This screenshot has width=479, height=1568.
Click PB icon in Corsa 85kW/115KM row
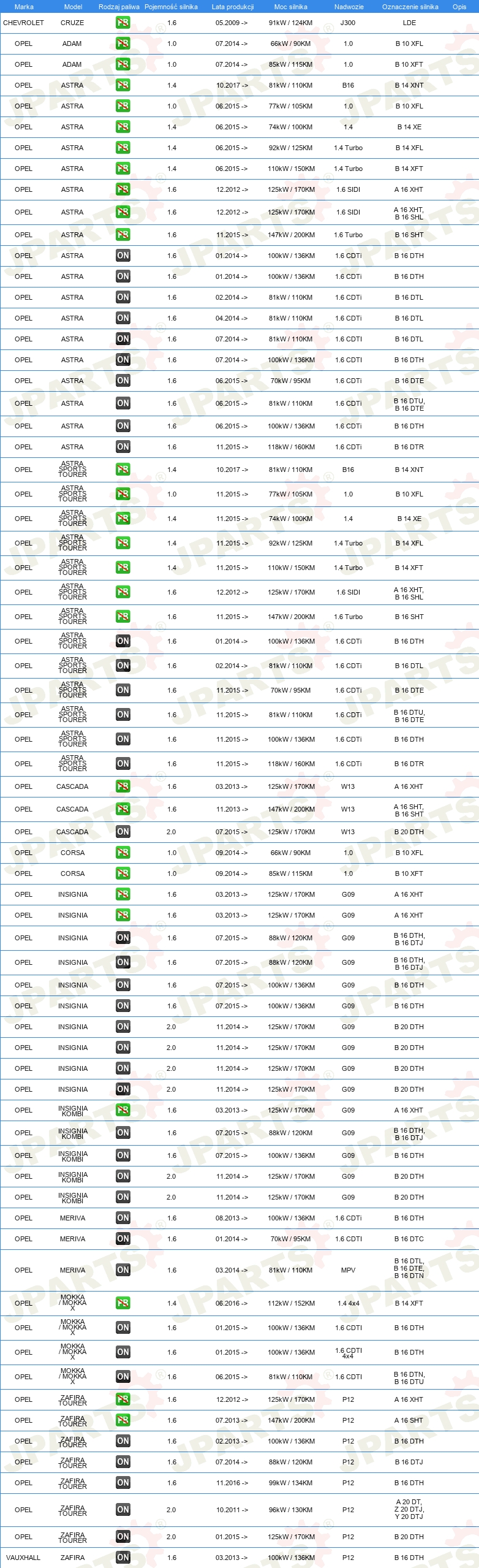tap(123, 873)
